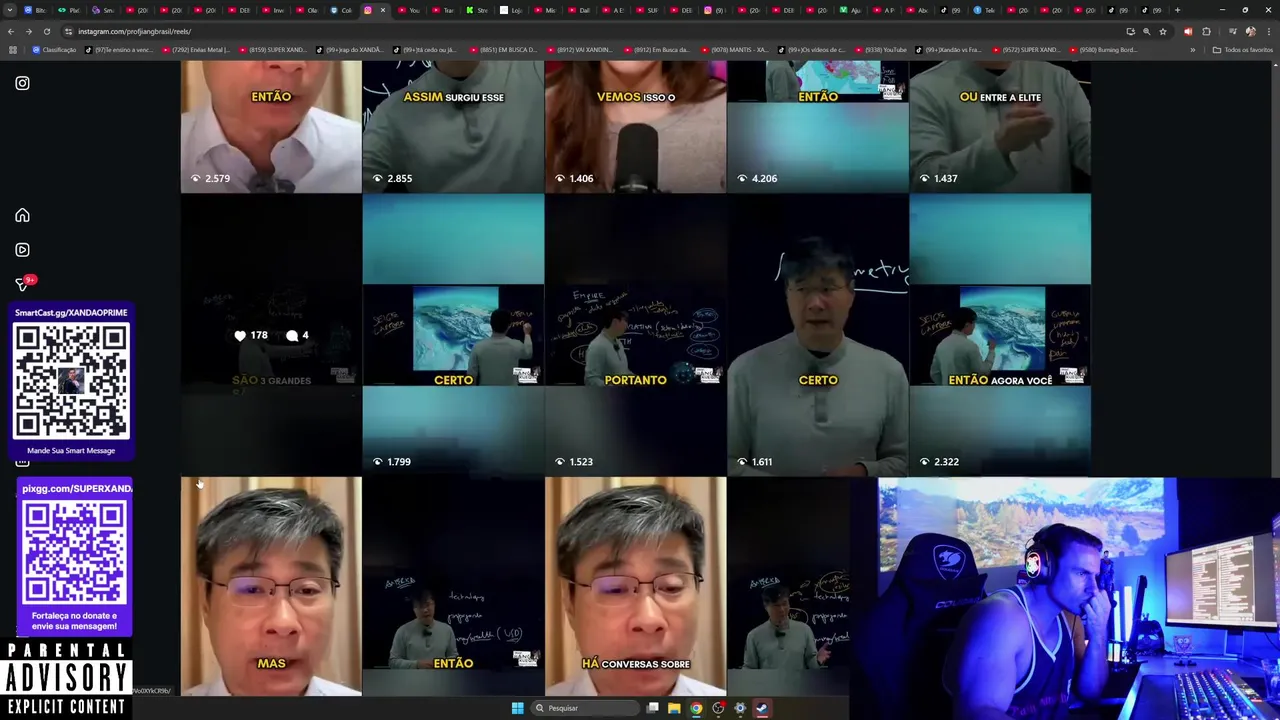This screenshot has width=1280, height=720.
Task: Open '(7292) Enéas Metal' bookmark
Action: click(x=194, y=50)
